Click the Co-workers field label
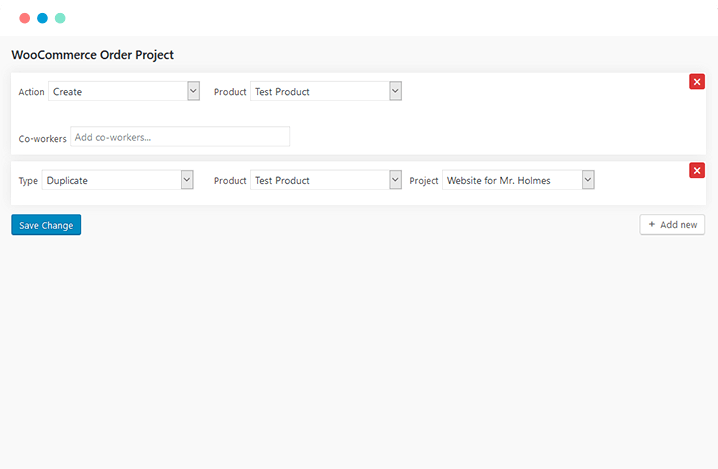This screenshot has height=469, width=718. pyautogui.click(x=43, y=139)
